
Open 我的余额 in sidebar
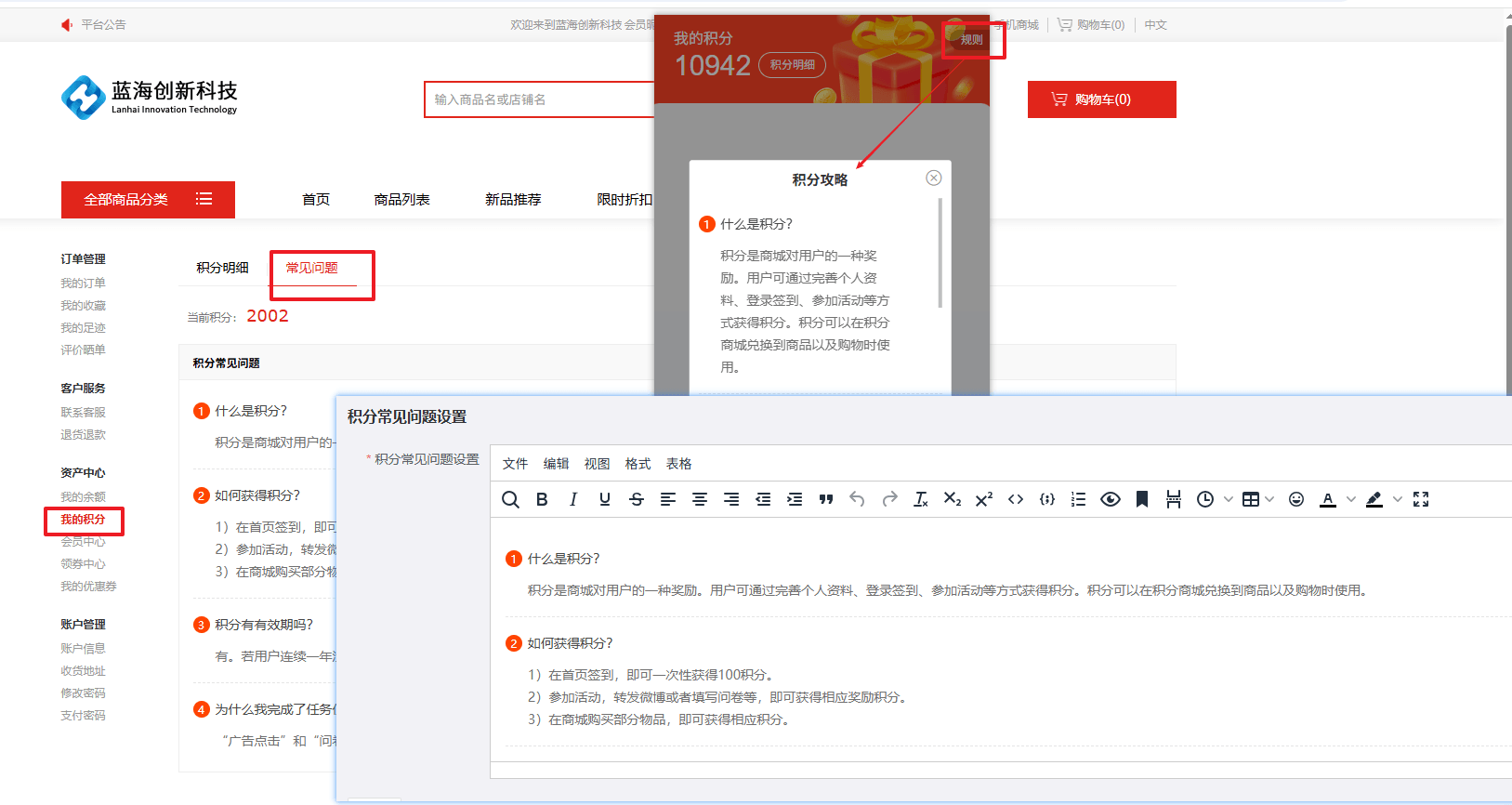[83, 497]
